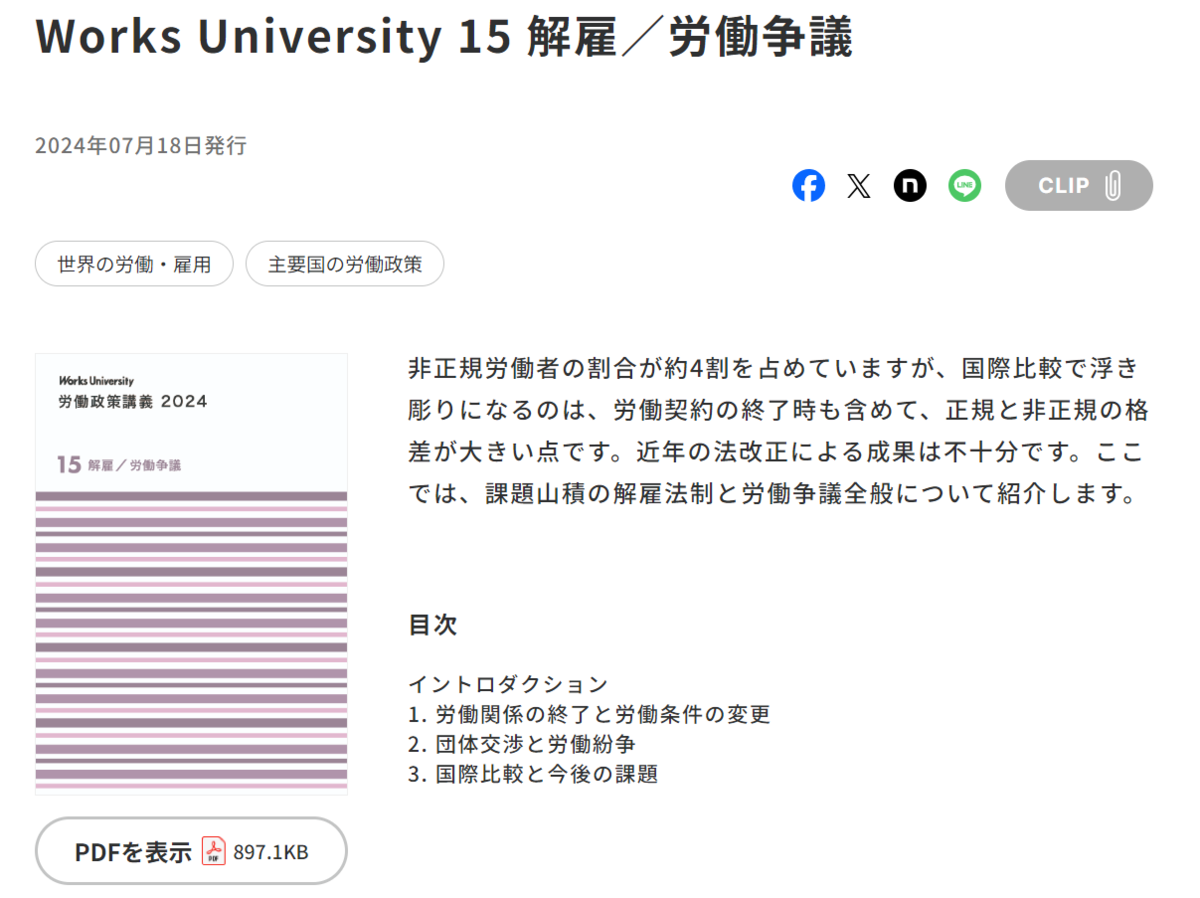
Task: Select section 1. 労働関係の終了と労働条件の変更
Action: coord(591,714)
